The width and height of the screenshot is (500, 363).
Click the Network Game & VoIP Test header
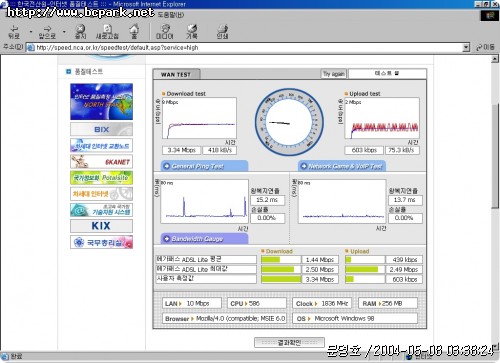(342, 166)
